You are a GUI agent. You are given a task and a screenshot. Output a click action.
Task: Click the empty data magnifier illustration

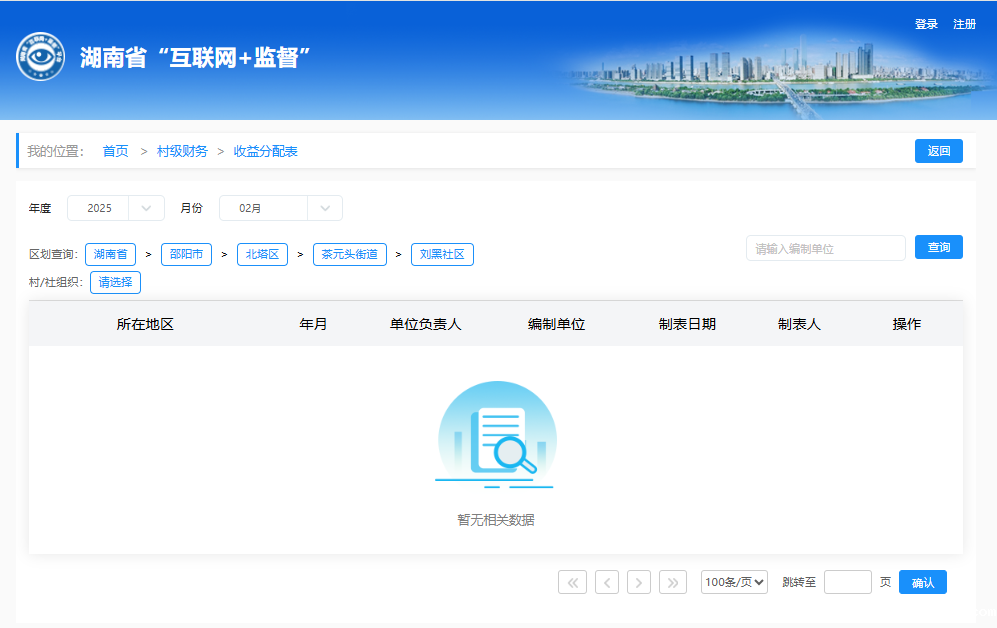point(497,438)
